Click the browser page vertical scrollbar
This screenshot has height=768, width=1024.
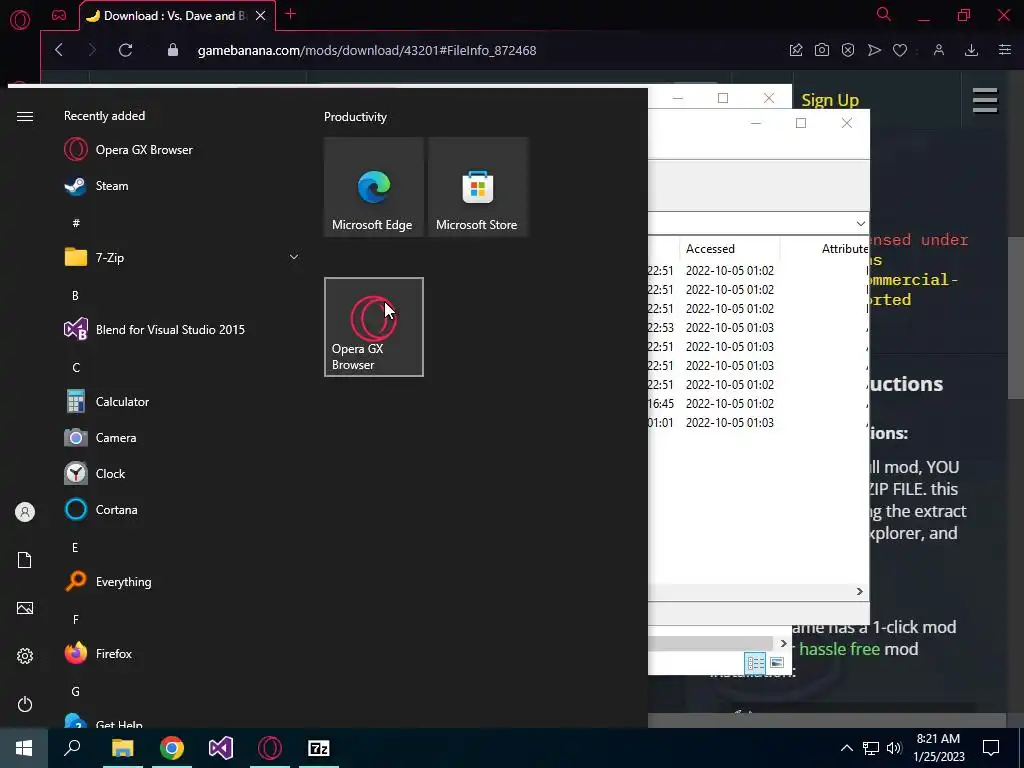[1016, 317]
